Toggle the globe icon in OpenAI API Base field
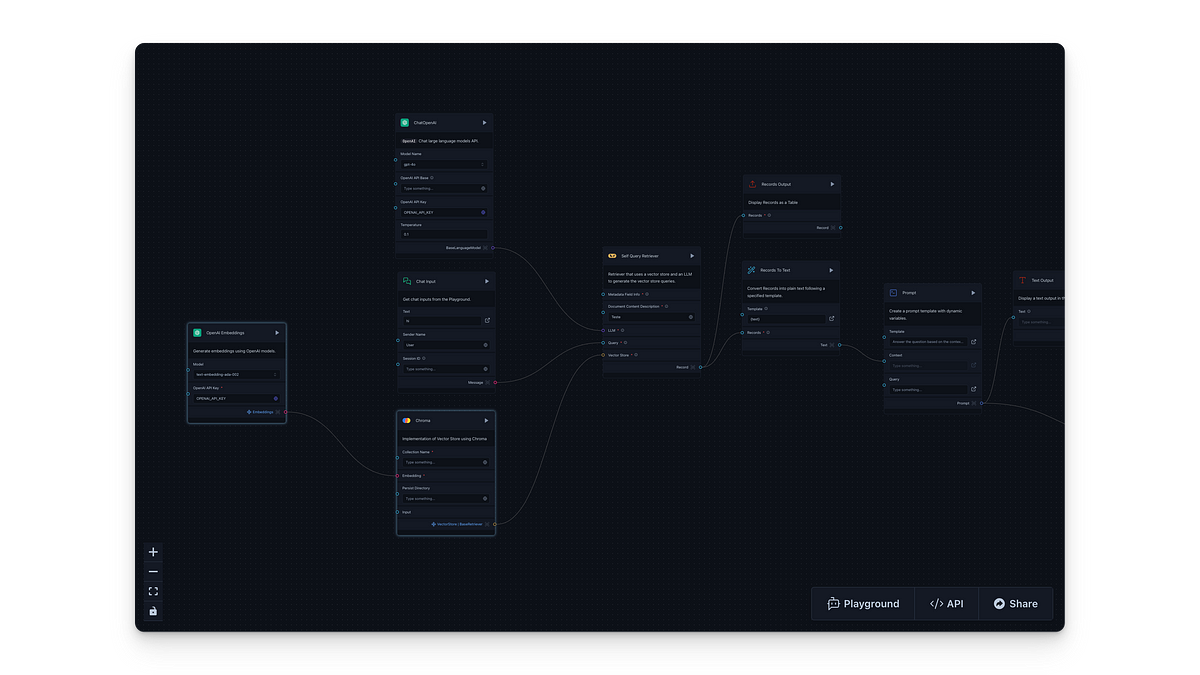The height and width of the screenshot is (675, 1200). (x=483, y=188)
